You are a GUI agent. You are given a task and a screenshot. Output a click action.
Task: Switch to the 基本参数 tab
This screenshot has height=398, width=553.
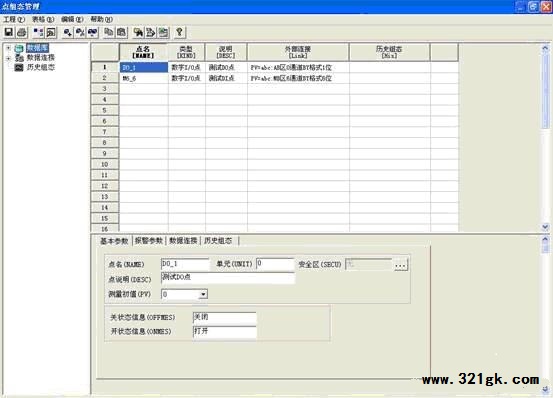[x=114, y=241]
